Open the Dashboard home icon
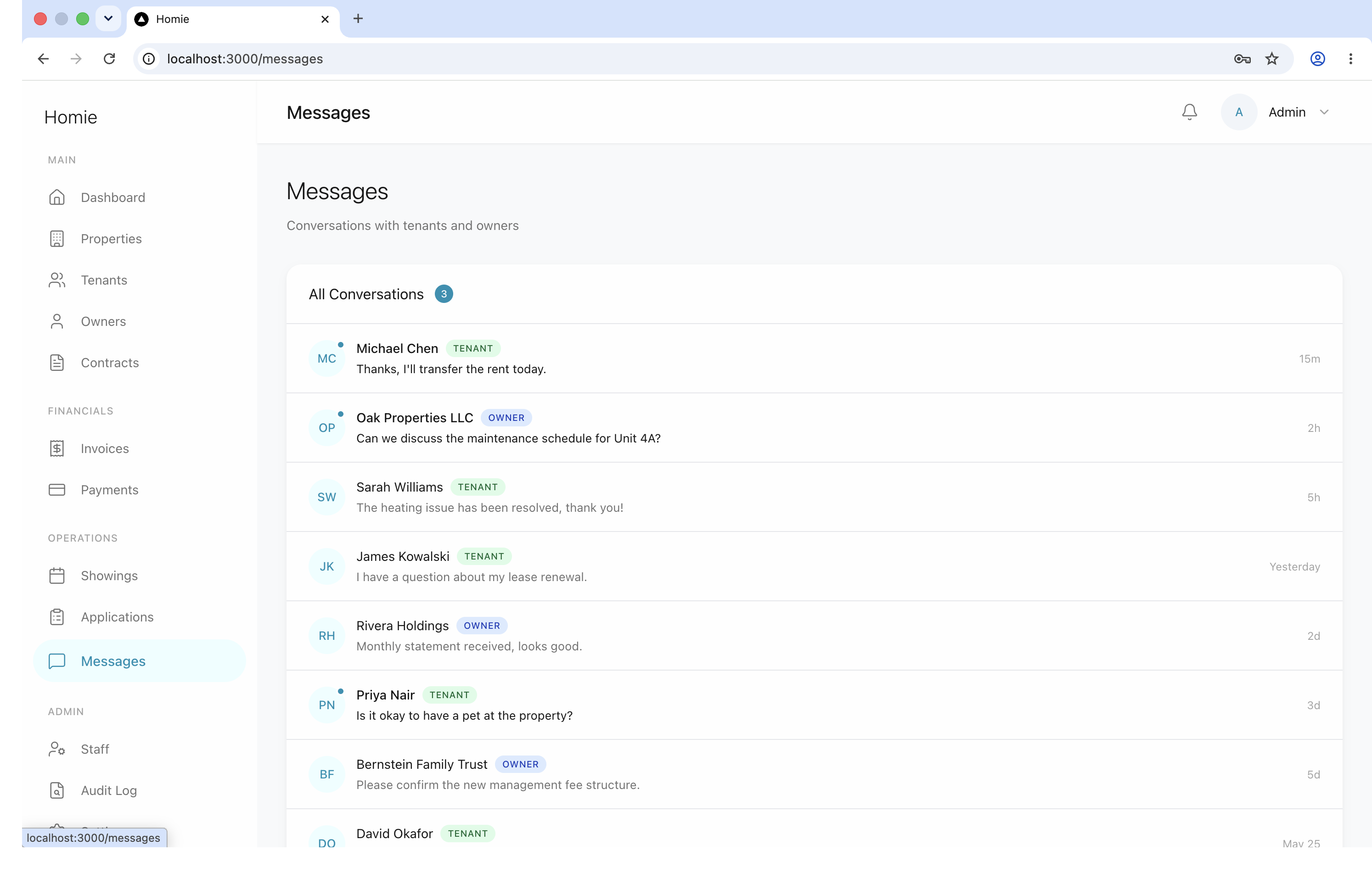 pyautogui.click(x=57, y=197)
